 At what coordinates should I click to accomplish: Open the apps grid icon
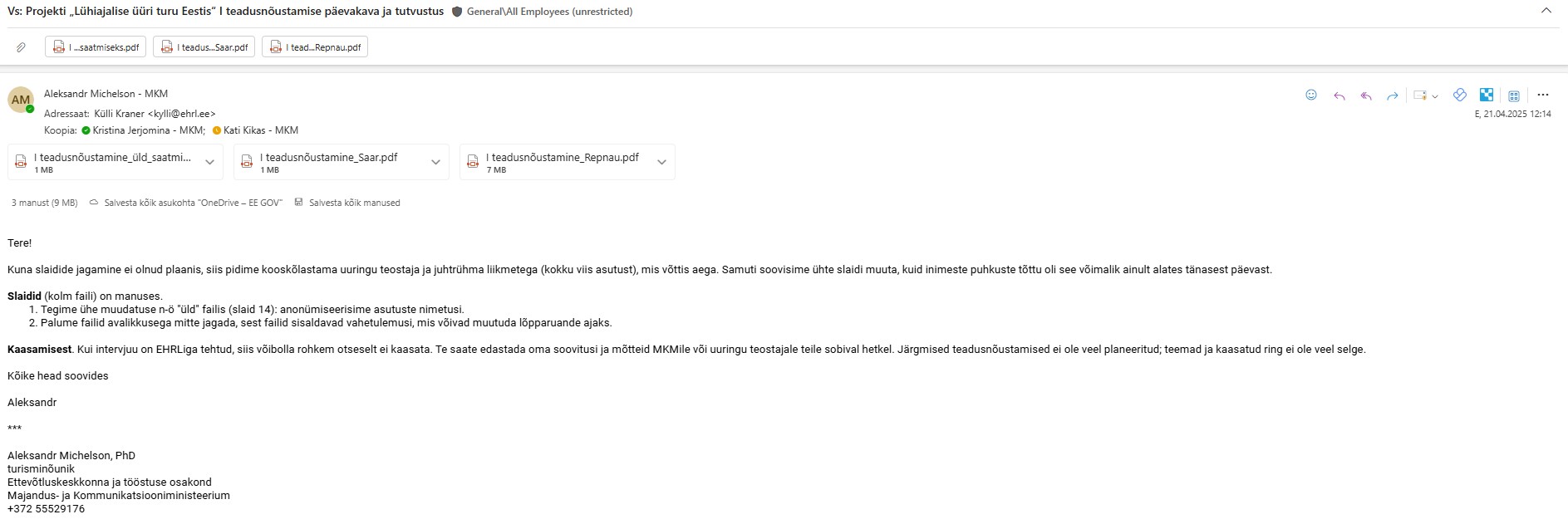(x=1514, y=95)
